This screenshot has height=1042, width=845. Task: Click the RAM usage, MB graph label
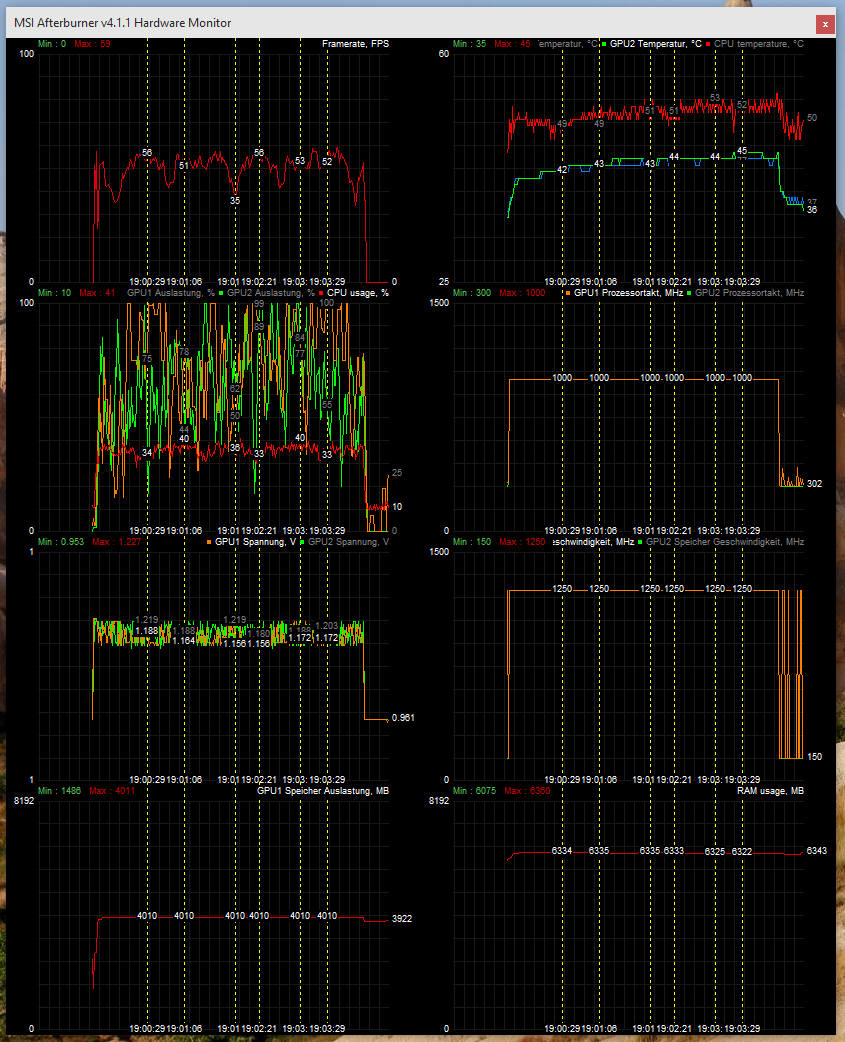pyautogui.click(x=771, y=791)
